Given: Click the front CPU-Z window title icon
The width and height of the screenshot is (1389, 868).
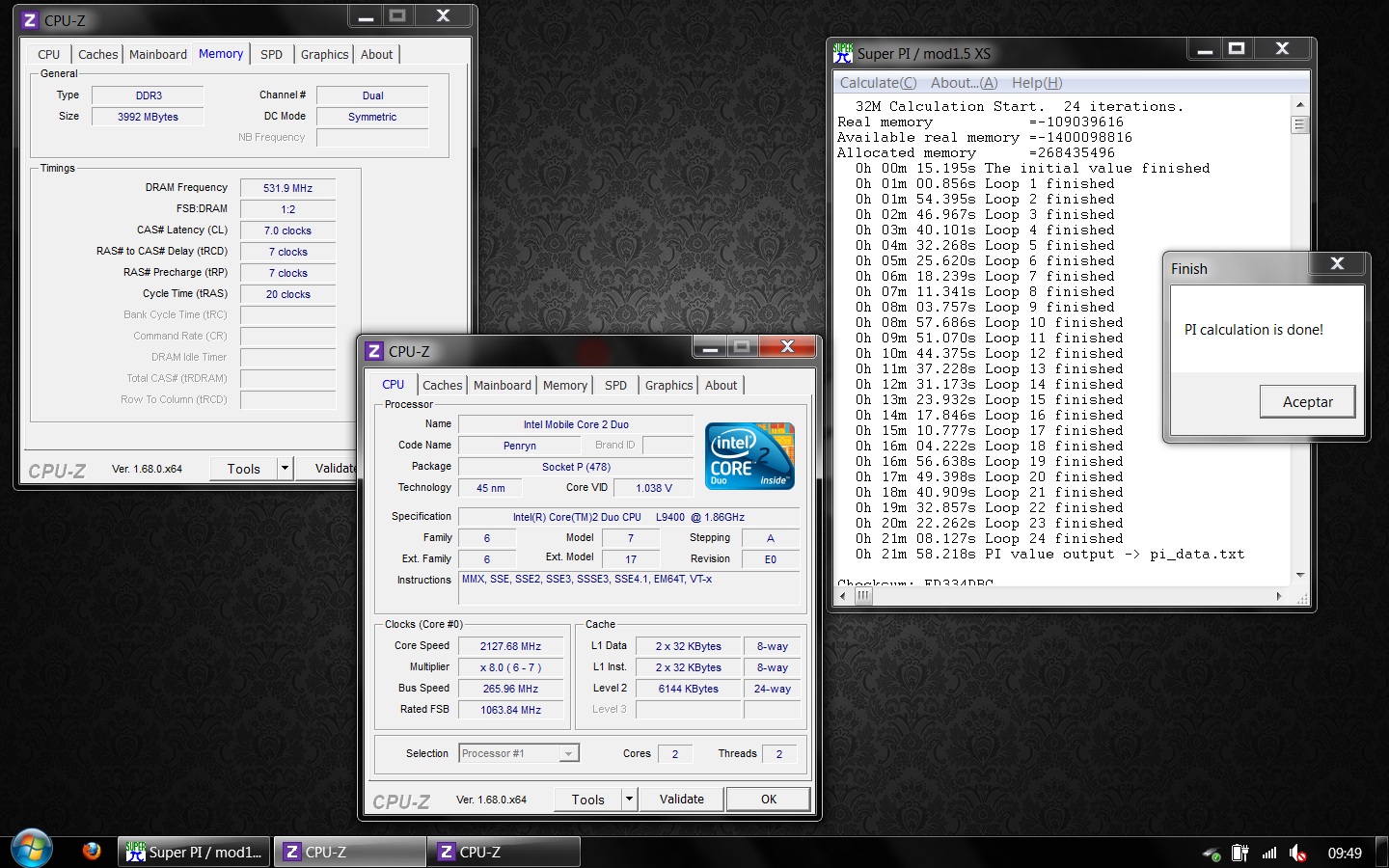Looking at the screenshot, I should 374,351.
